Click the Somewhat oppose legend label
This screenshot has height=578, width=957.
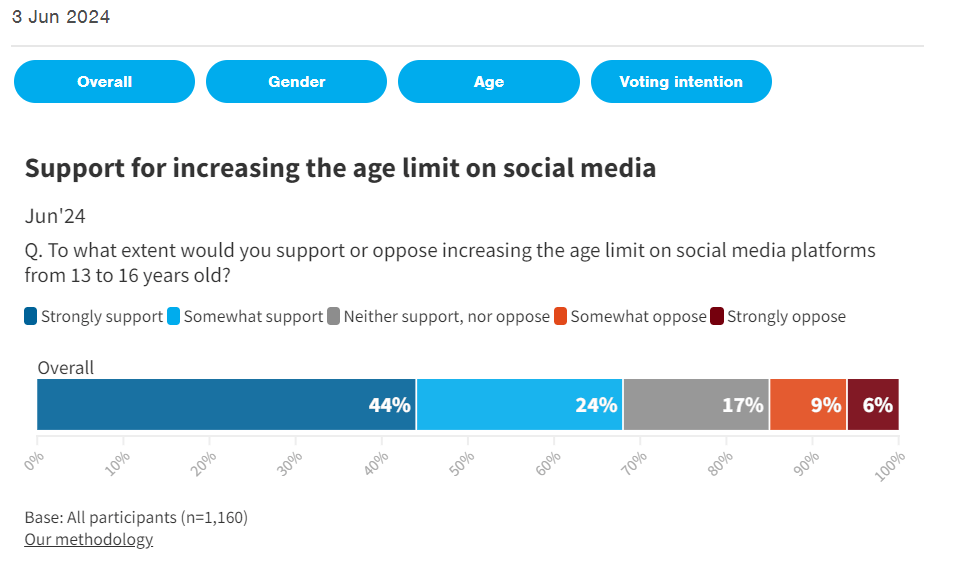639,317
